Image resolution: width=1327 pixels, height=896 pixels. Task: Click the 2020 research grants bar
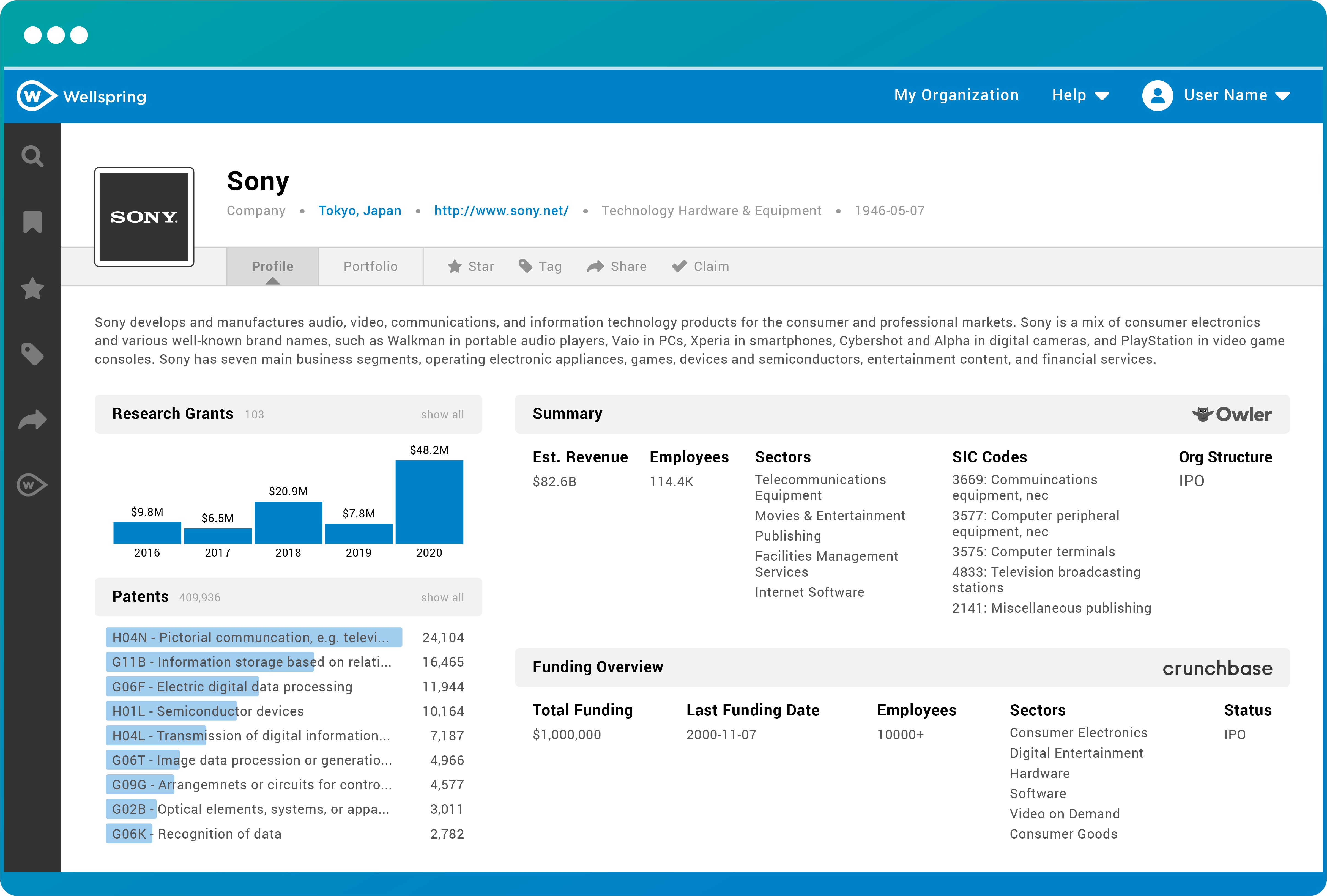(429, 502)
